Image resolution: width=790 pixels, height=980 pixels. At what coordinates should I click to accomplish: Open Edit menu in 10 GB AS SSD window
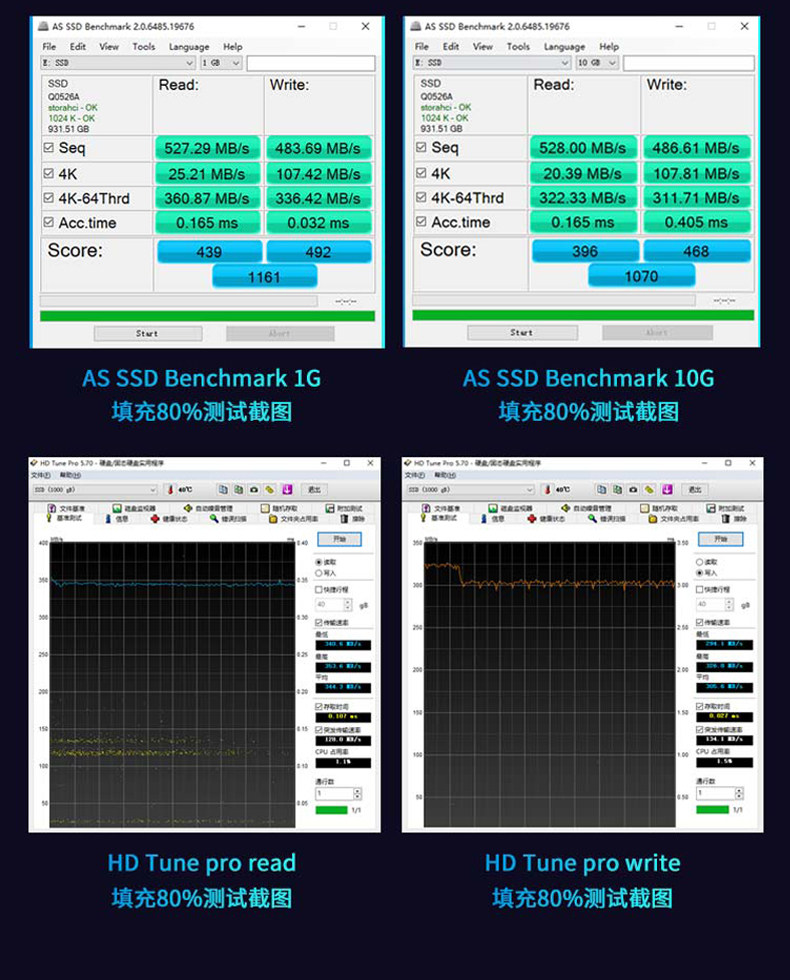coord(451,46)
